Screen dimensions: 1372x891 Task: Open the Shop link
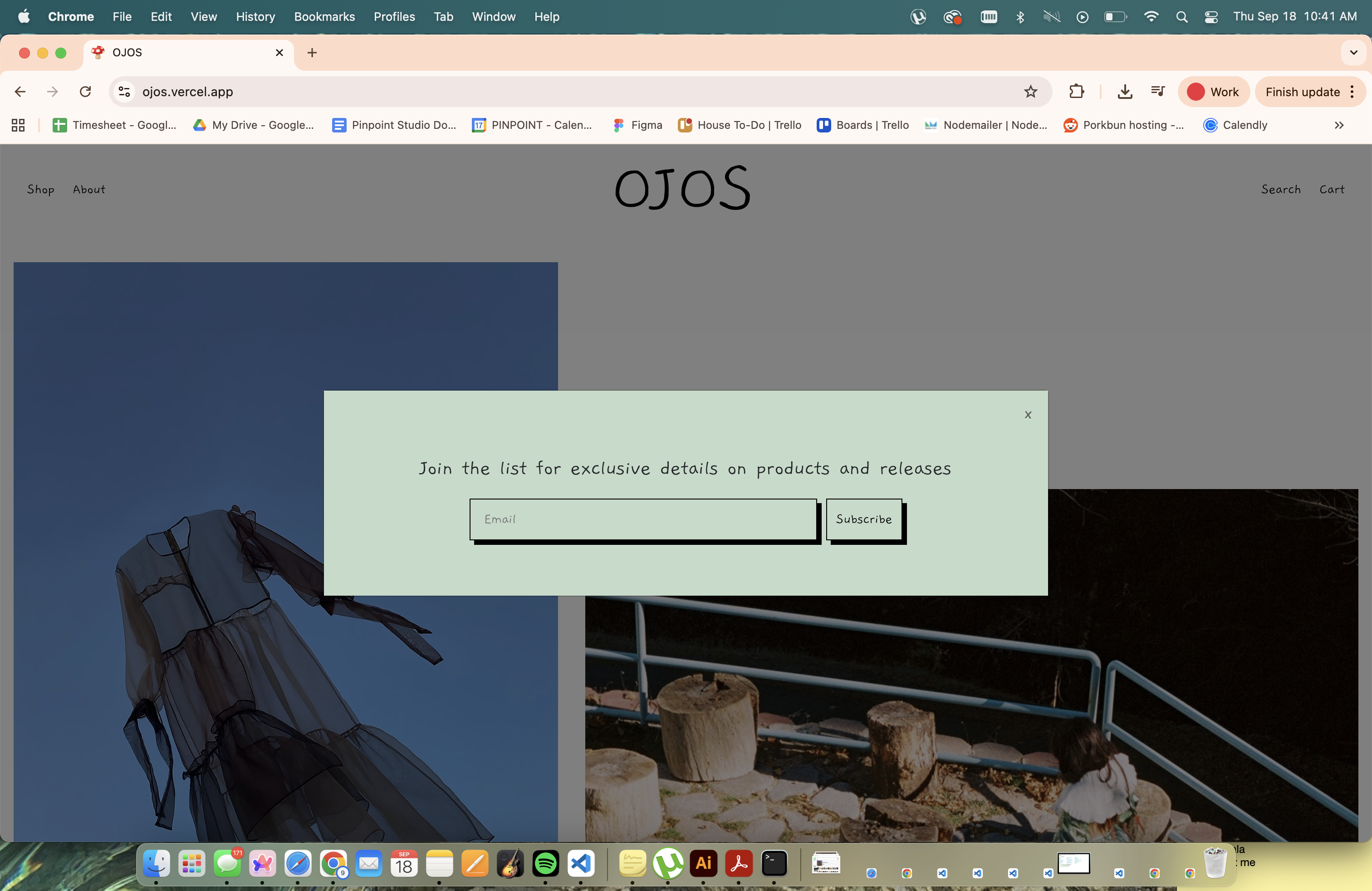(x=40, y=190)
